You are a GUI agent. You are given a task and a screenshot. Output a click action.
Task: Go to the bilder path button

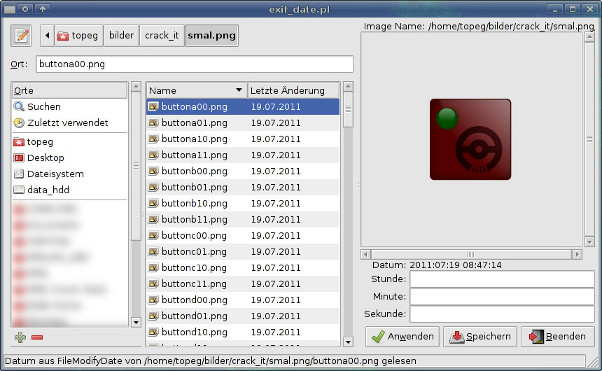click(x=121, y=36)
